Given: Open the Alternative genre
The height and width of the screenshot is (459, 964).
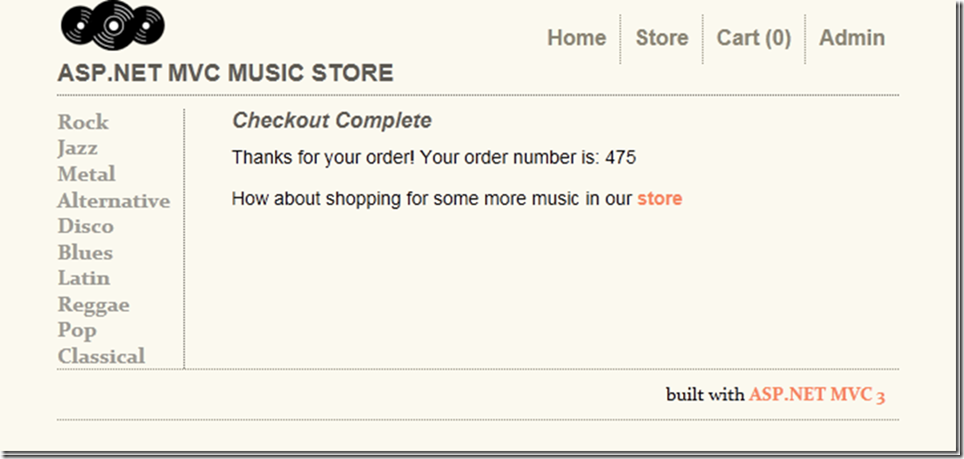Looking at the screenshot, I should pos(114,200).
